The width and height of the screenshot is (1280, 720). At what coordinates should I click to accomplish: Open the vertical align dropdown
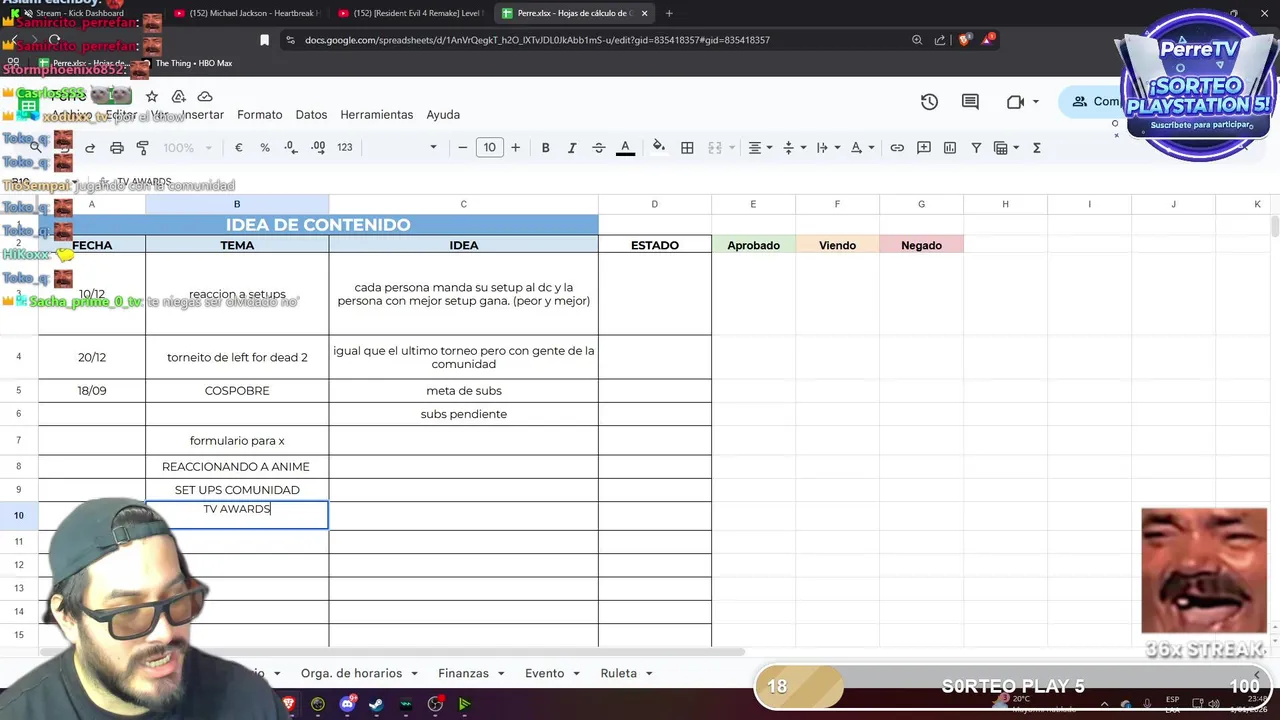coord(793,147)
